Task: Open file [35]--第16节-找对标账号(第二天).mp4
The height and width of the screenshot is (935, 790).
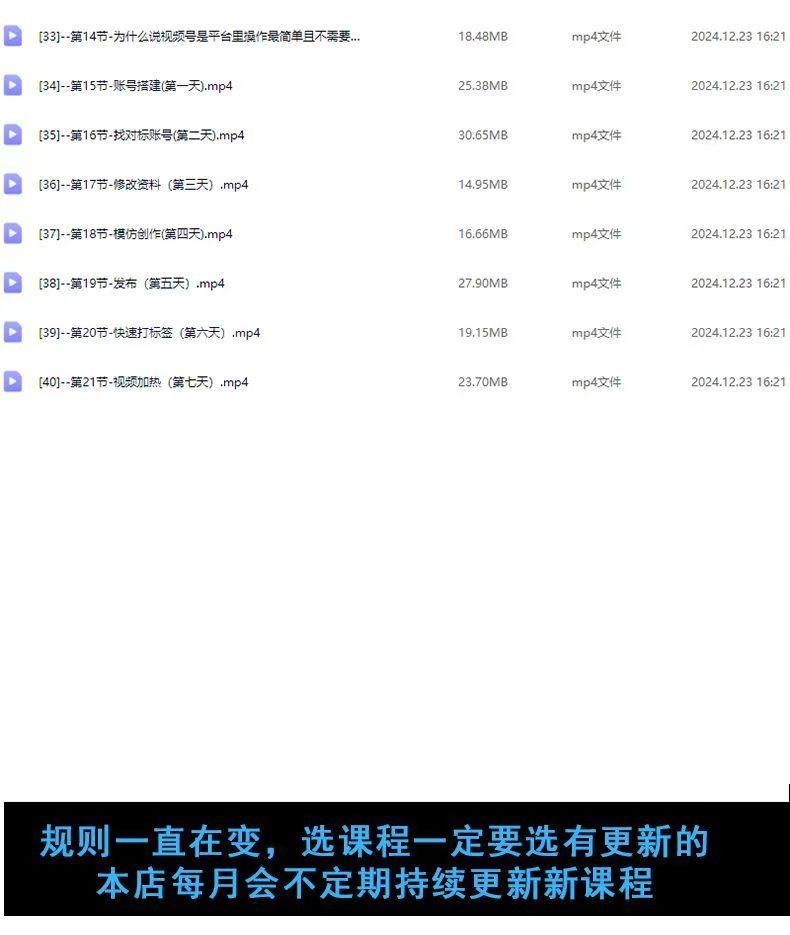Action: pyautogui.click(x=141, y=135)
